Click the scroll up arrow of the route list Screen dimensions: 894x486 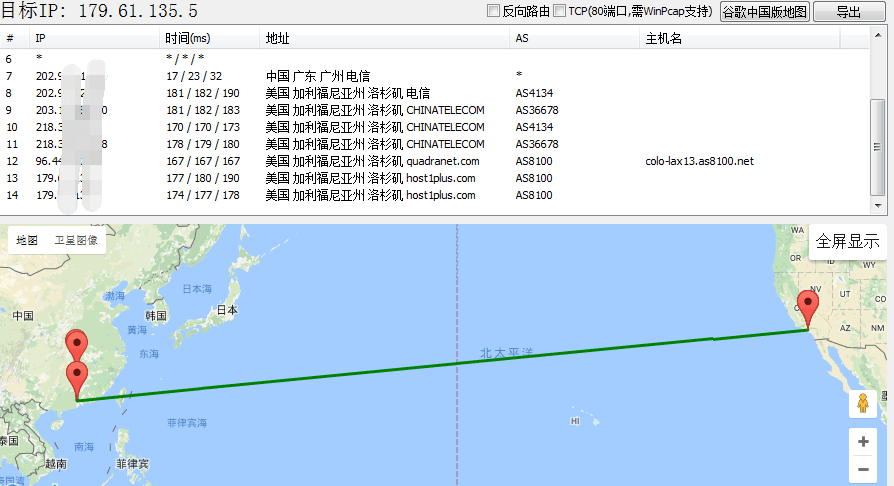click(877, 38)
